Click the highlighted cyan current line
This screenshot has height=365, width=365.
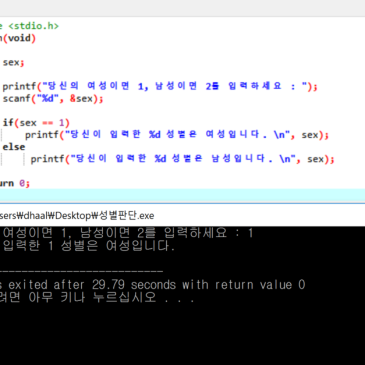click(x=182, y=195)
